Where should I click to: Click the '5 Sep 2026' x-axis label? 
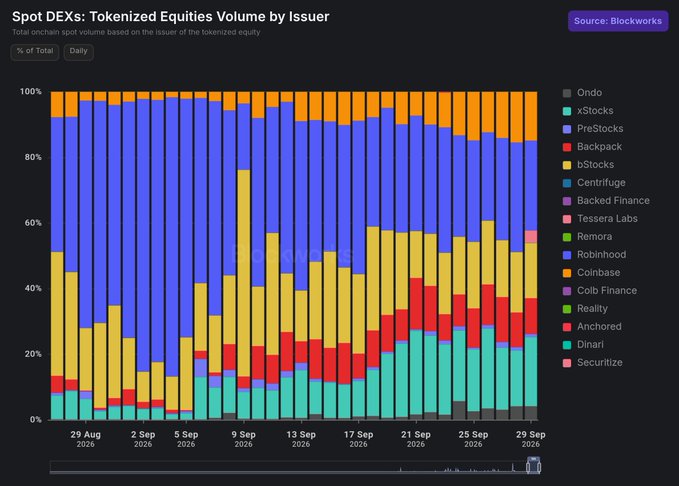pyautogui.click(x=186, y=439)
